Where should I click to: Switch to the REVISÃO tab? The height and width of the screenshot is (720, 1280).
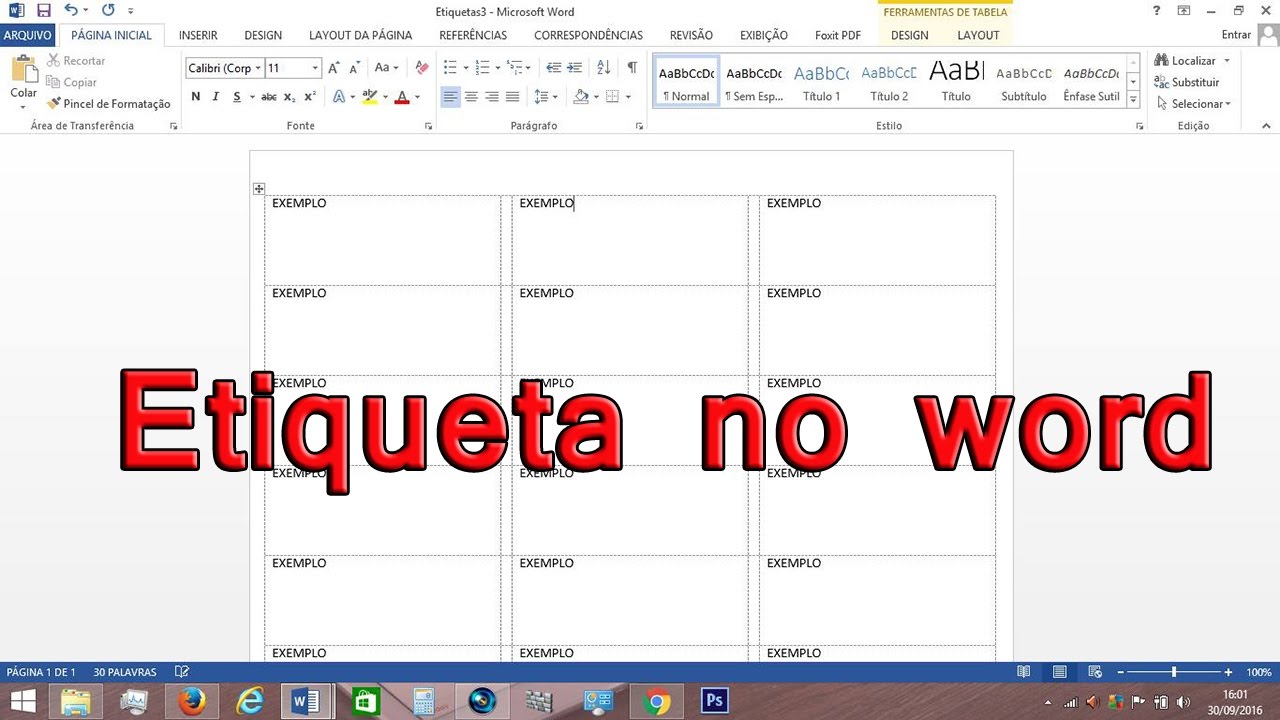tap(691, 35)
